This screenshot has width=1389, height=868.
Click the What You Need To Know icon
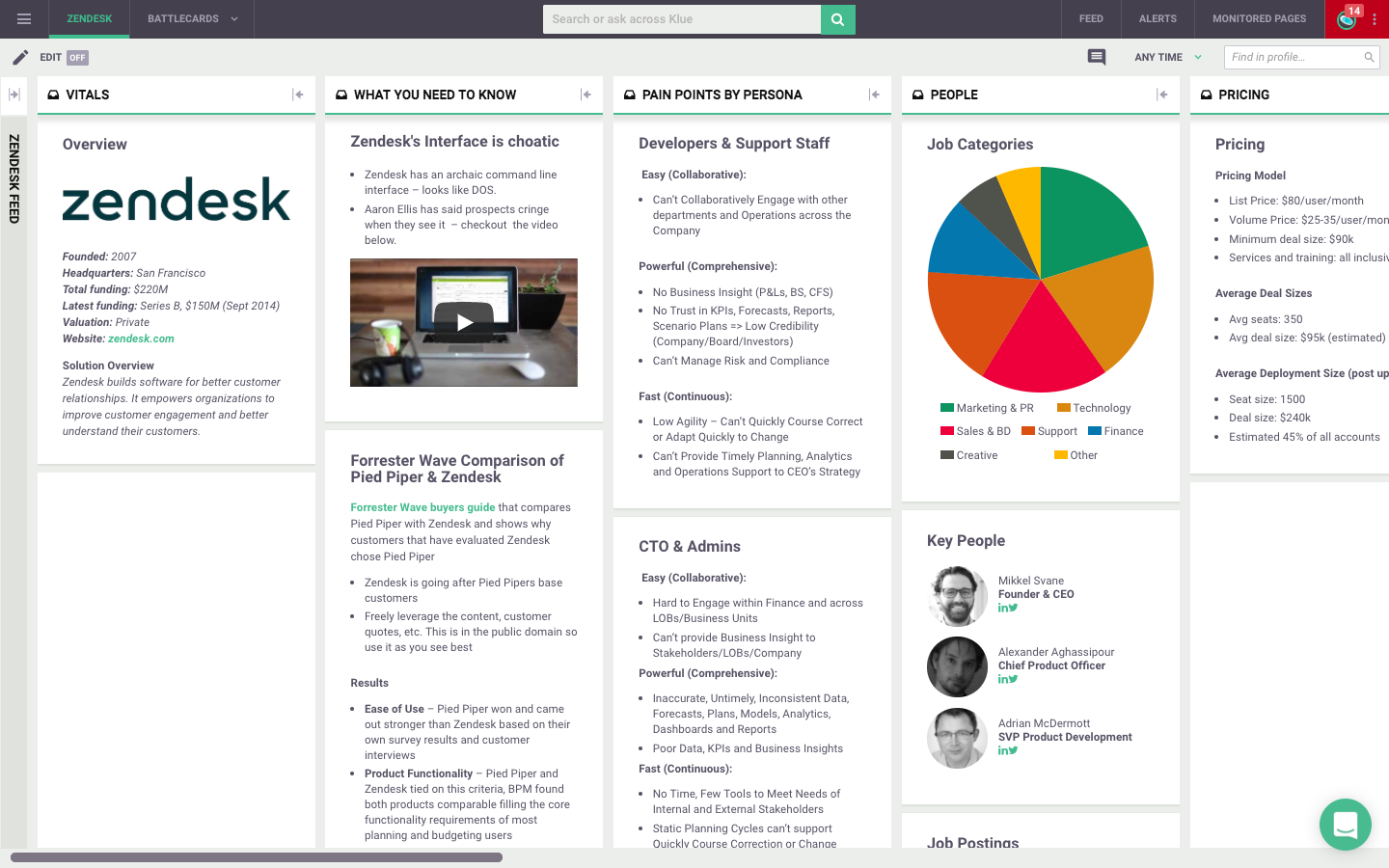(x=341, y=95)
